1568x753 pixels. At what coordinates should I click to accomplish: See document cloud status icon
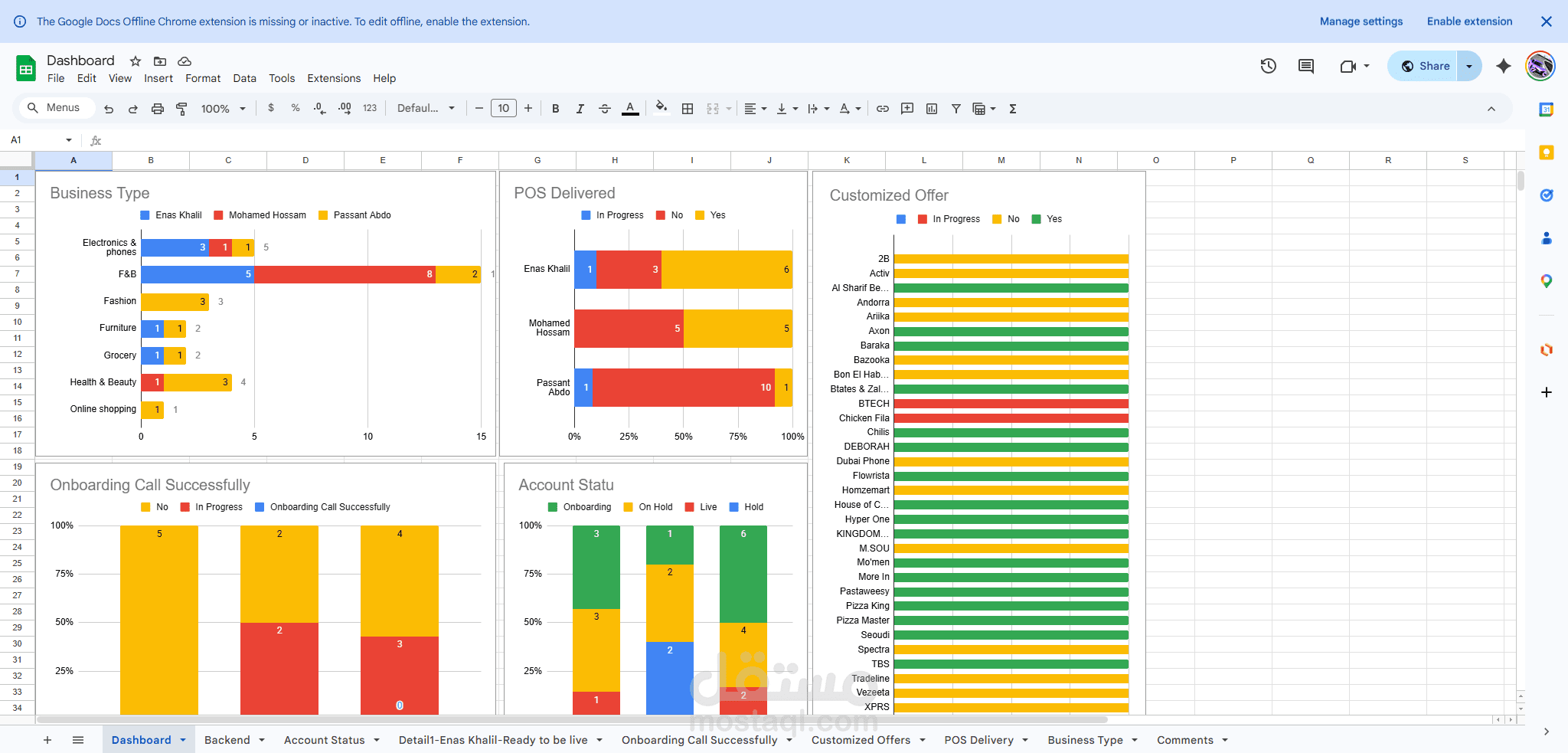pos(185,61)
